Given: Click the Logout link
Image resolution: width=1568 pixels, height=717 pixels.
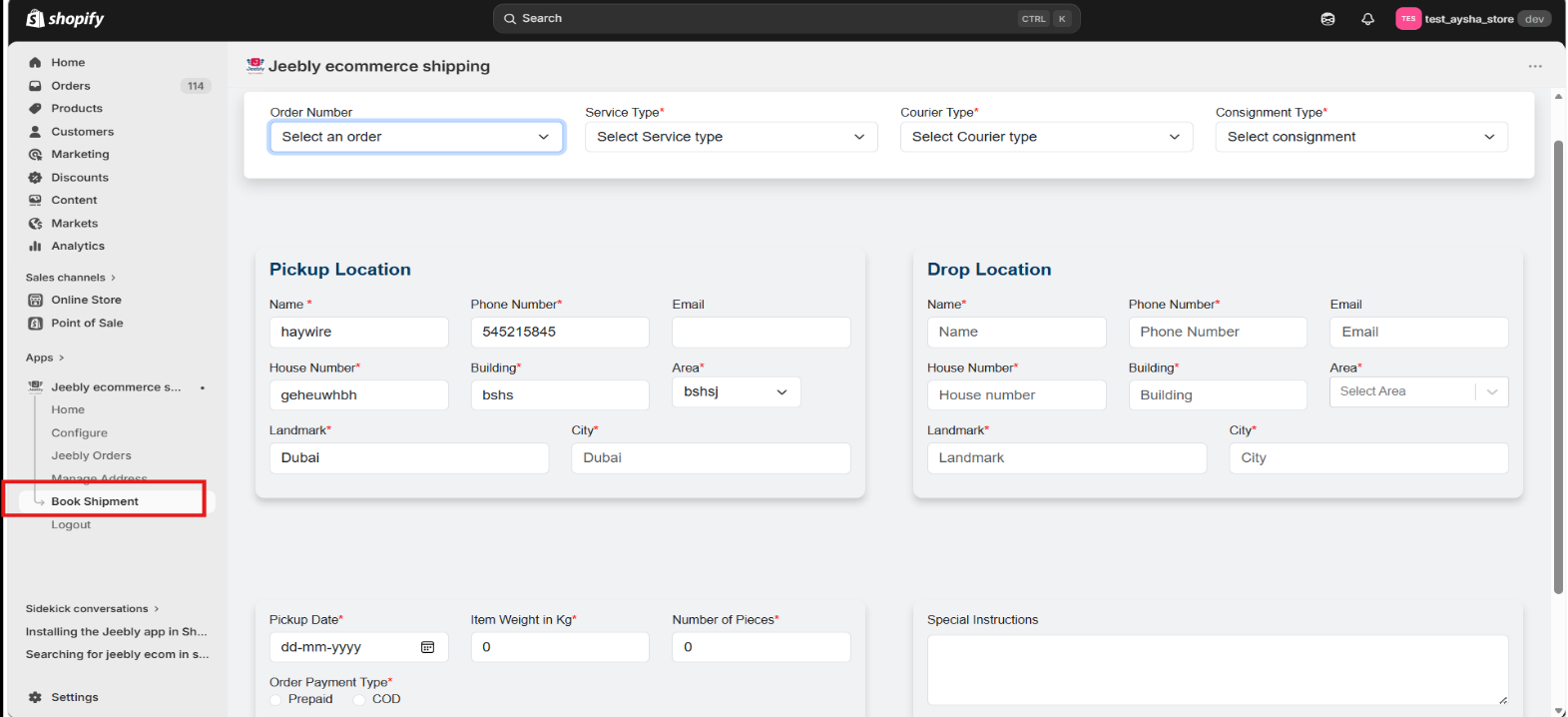Looking at the screenshot, I should coord(71,524).
